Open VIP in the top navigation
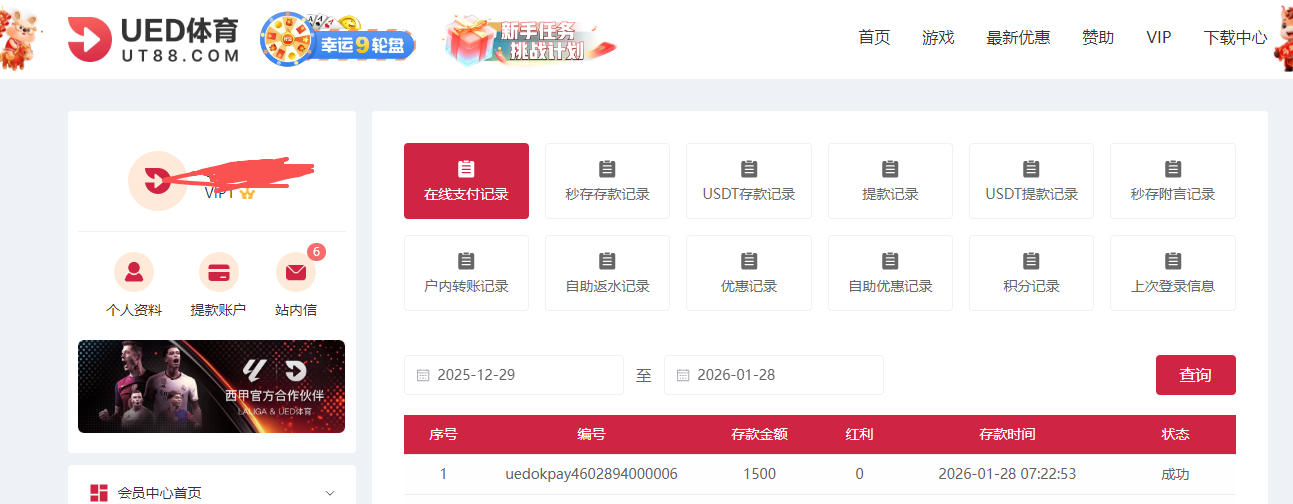The image size is (1293, 504). [x=1158, y=38]
